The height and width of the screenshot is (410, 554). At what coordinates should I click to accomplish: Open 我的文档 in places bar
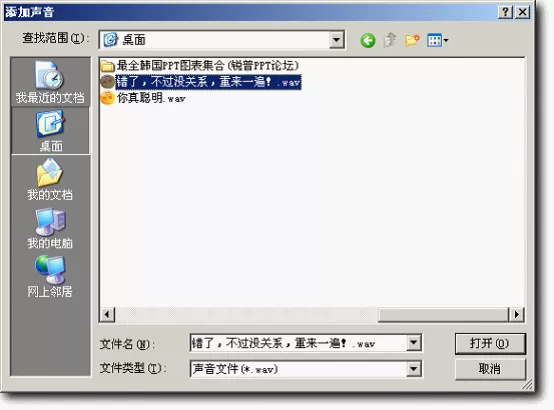coord(50,180)
